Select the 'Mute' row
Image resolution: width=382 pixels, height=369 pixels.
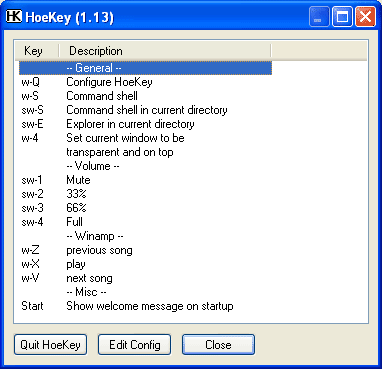[146, 180]
